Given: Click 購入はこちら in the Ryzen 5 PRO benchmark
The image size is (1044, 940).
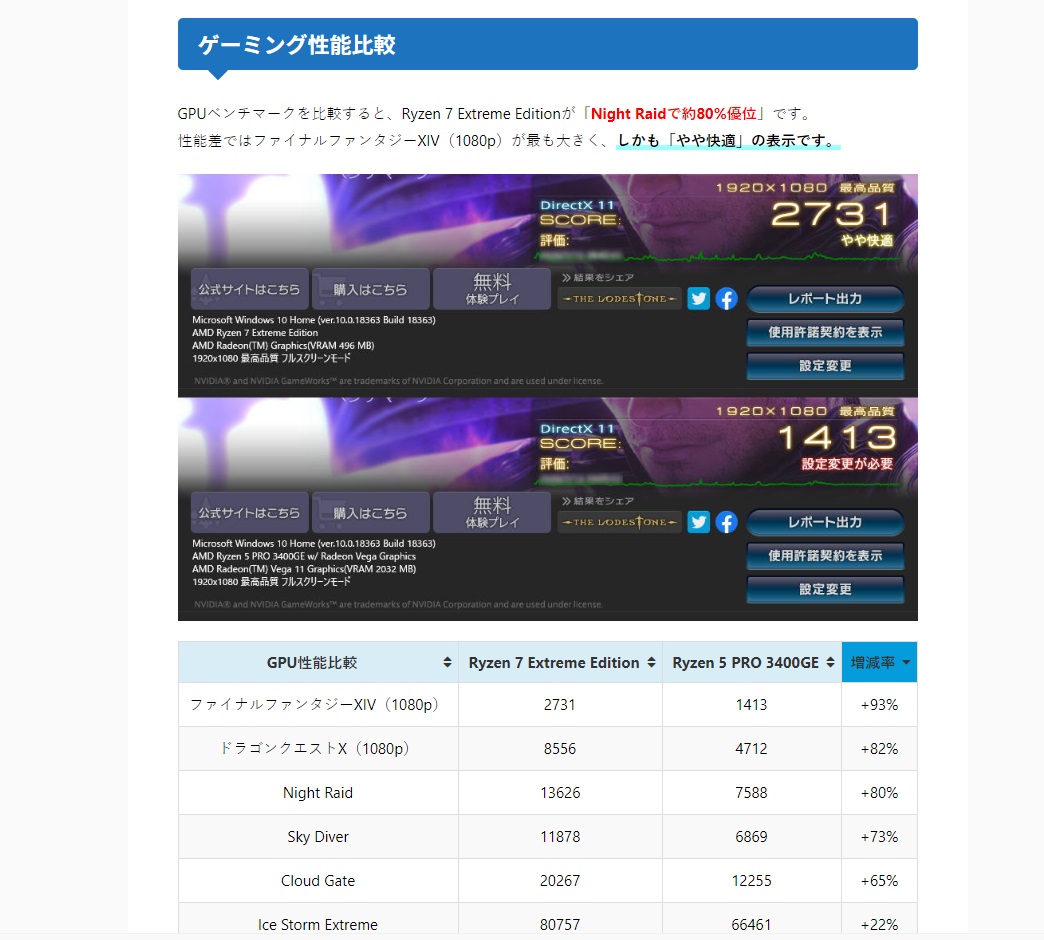Looking at the screenshot, I should 370,513.
